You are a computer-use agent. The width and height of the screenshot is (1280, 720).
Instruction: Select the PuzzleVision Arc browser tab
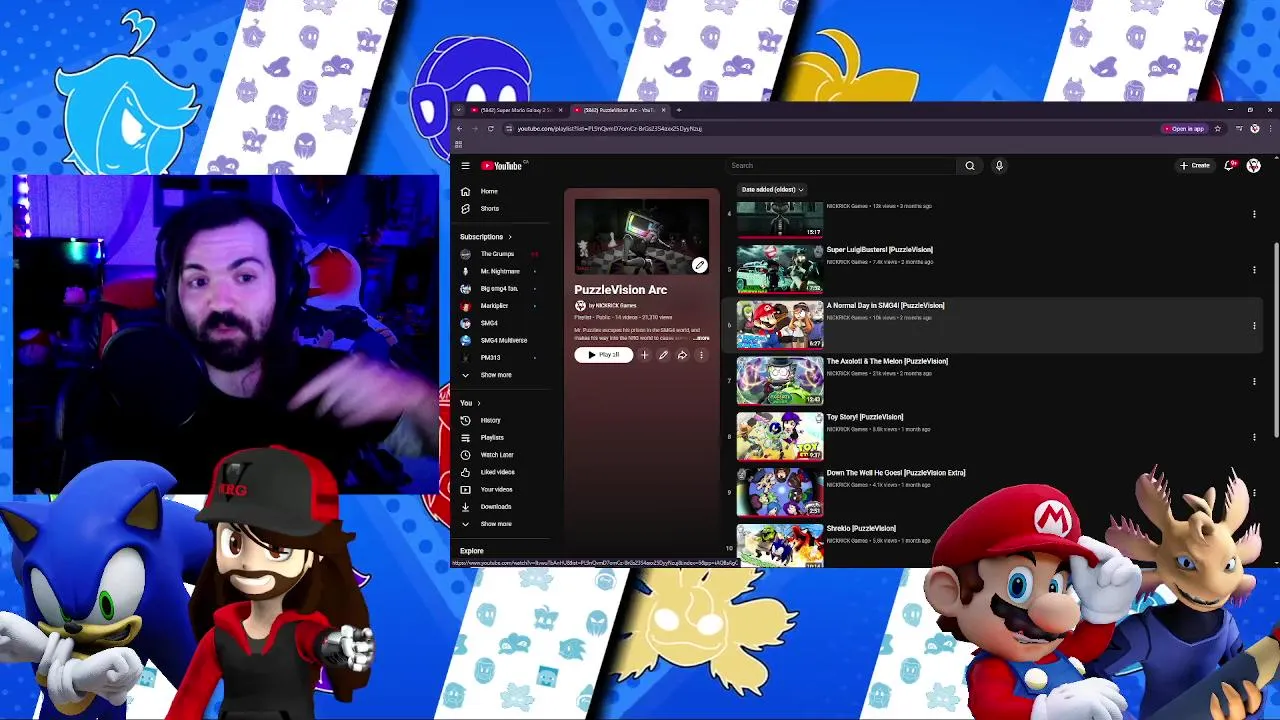point(616,110)
